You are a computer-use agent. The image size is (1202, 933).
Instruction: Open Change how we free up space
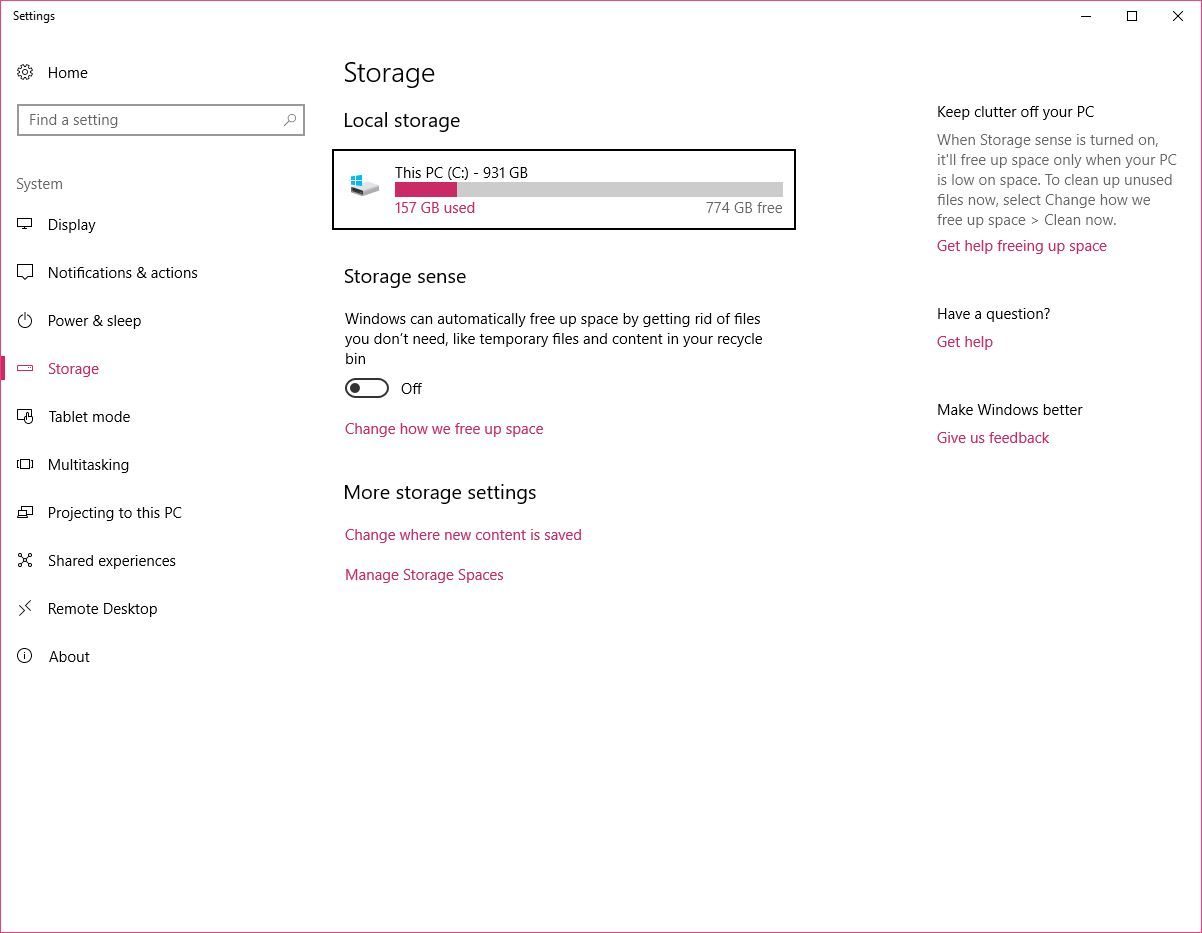[444, 429]
